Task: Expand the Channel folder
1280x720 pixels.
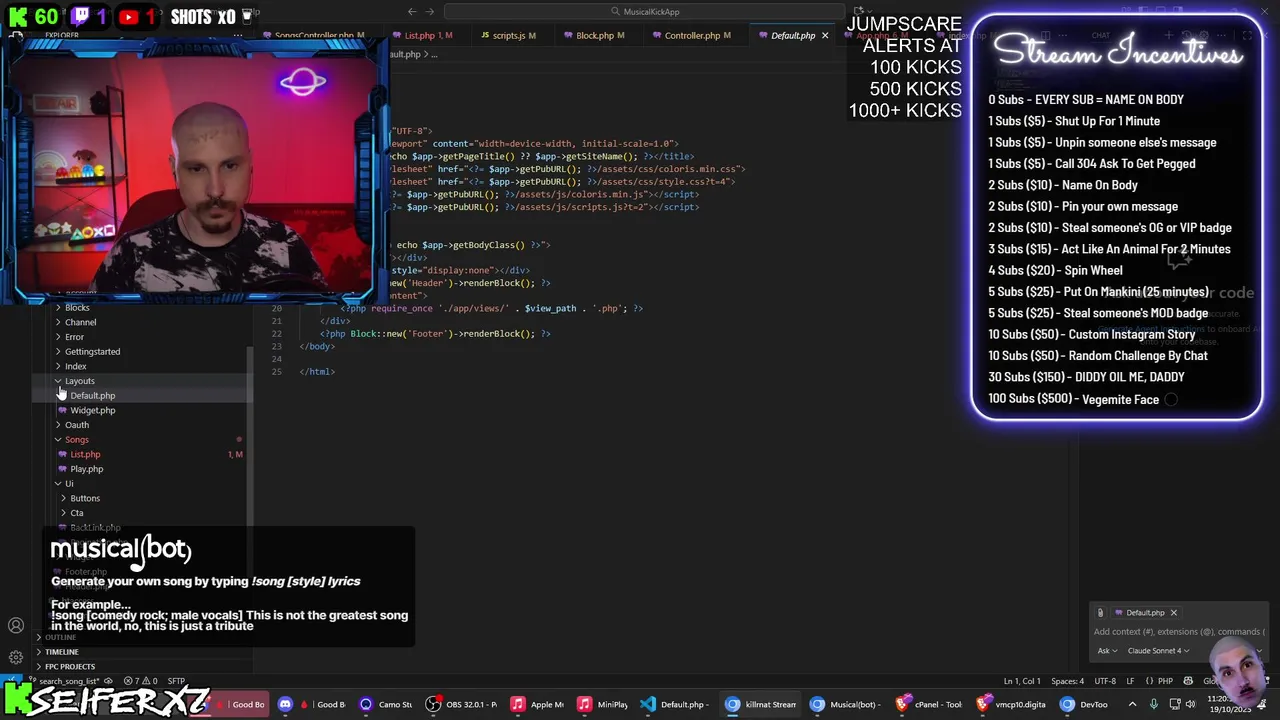Action: coord(80,322)
